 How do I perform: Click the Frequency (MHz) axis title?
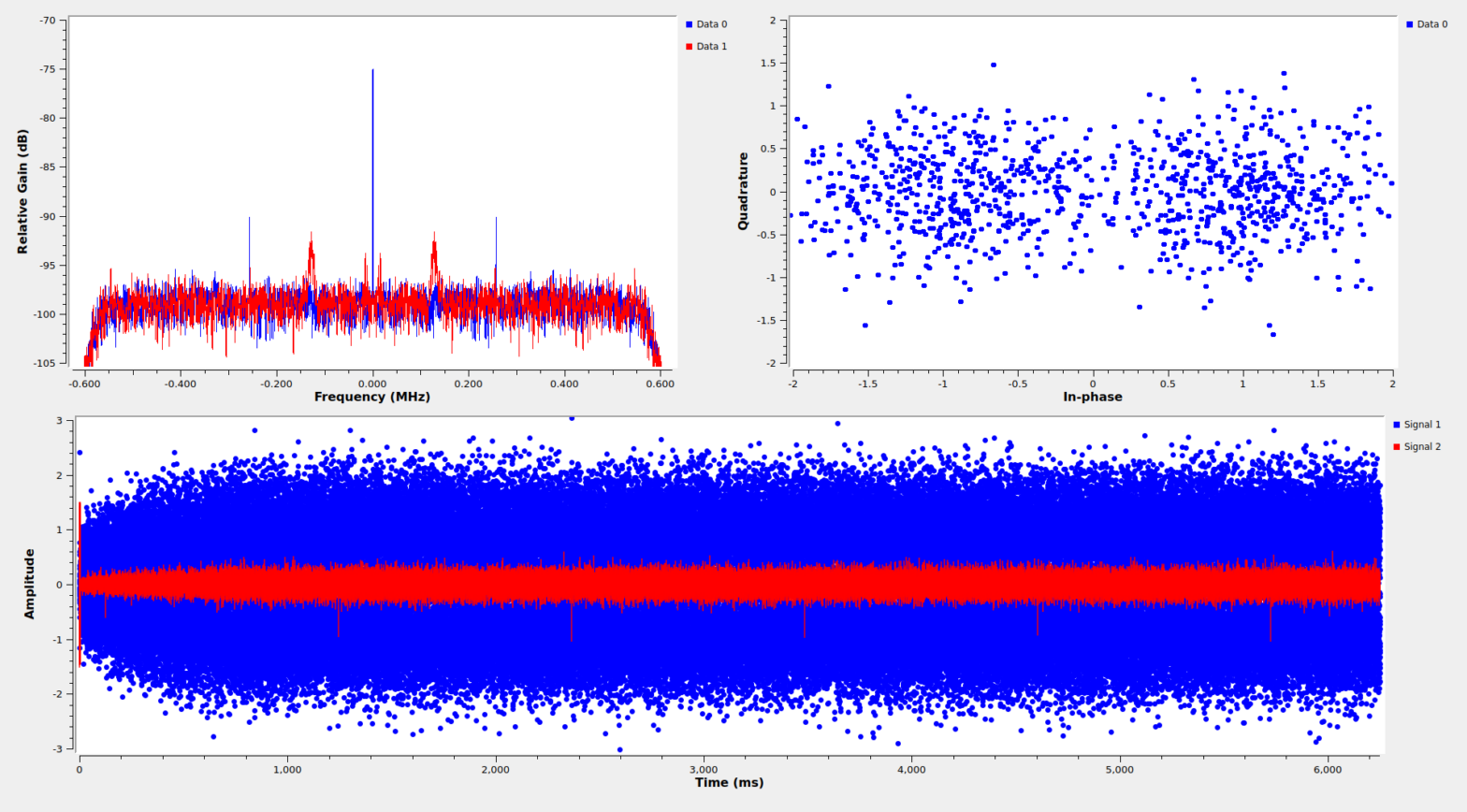tap(372, 397)
